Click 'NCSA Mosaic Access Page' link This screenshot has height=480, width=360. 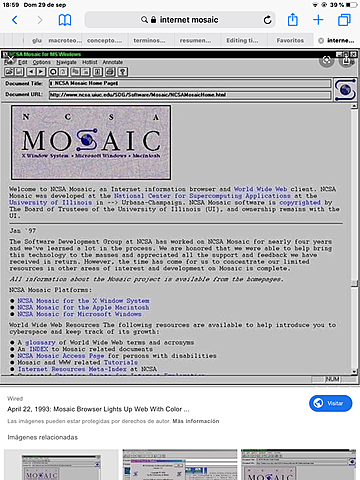click(61, 356)
